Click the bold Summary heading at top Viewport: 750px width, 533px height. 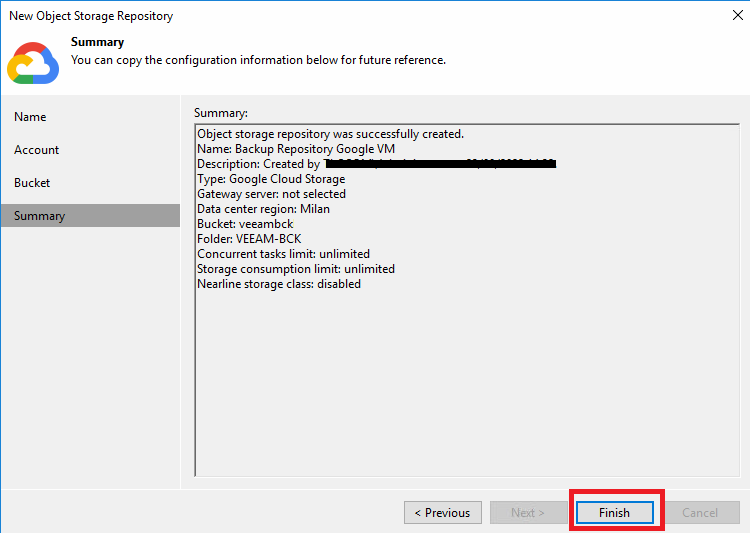(x=98, y=42)
